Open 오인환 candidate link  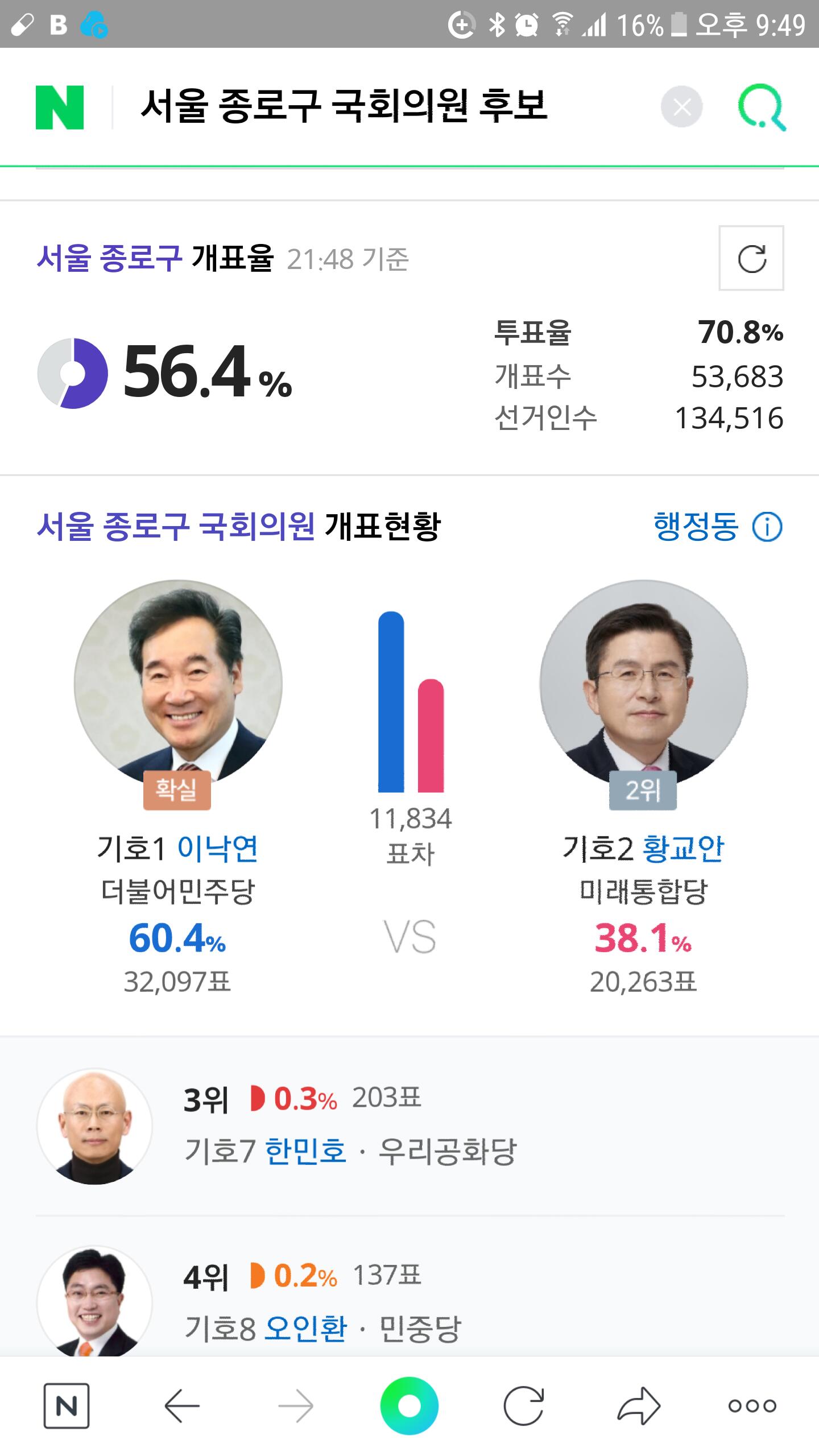(306, 1328)
